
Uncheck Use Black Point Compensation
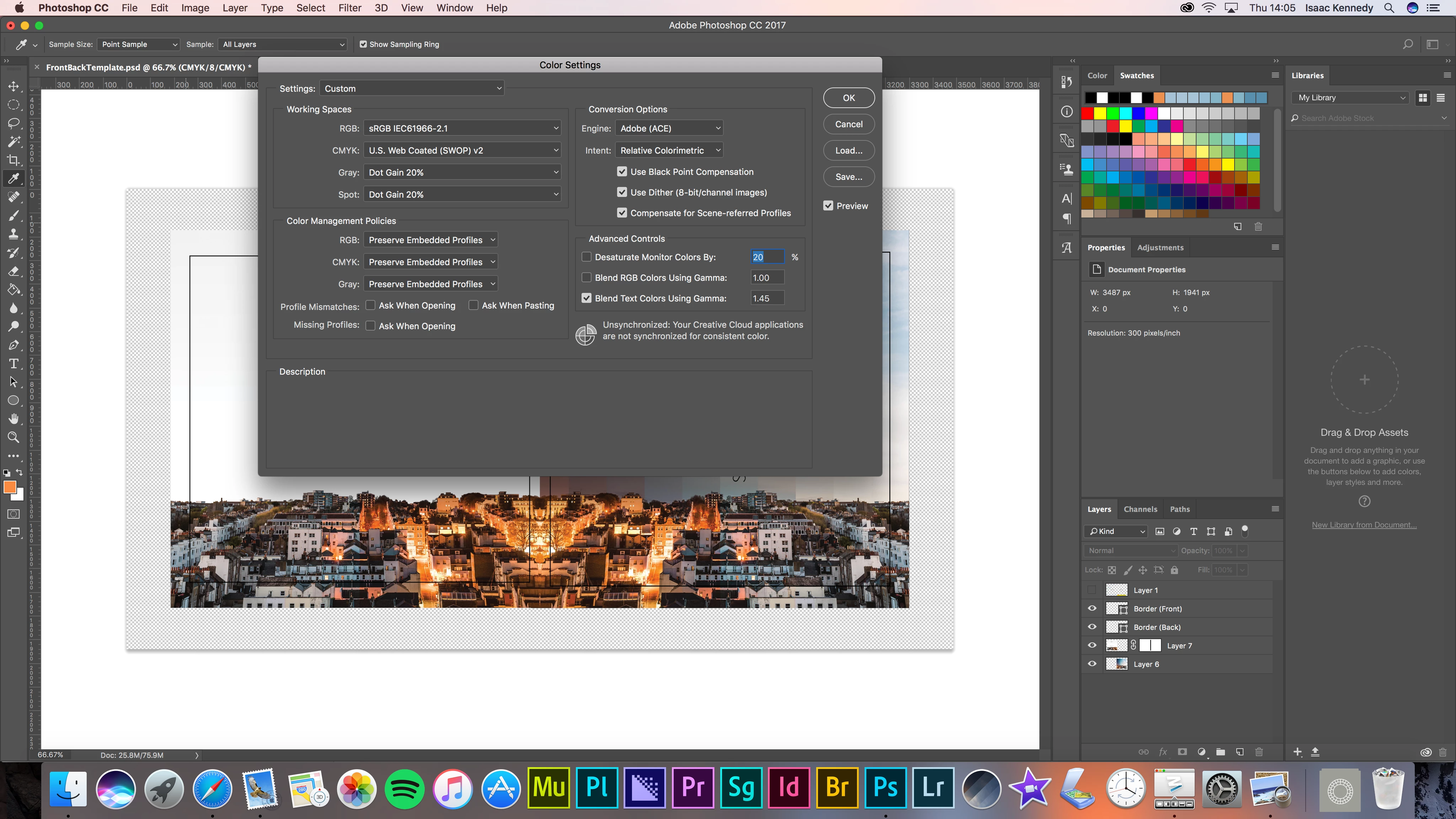coord(622,172)
